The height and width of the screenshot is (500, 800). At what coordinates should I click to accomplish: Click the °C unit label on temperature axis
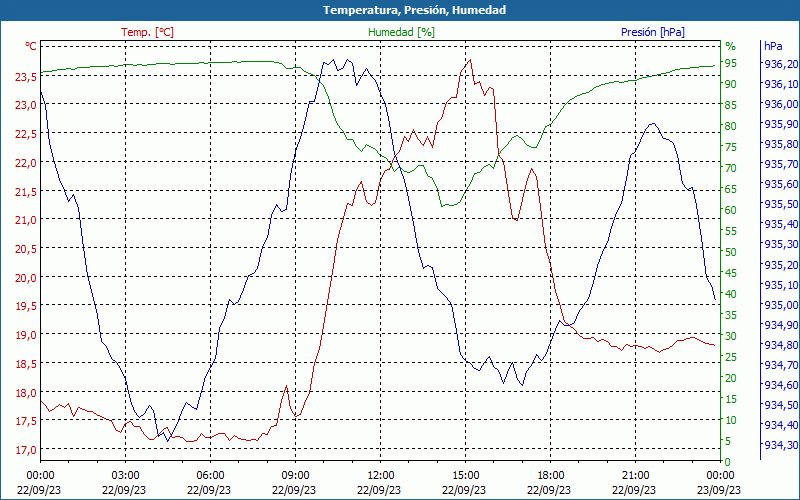(31, 46)
